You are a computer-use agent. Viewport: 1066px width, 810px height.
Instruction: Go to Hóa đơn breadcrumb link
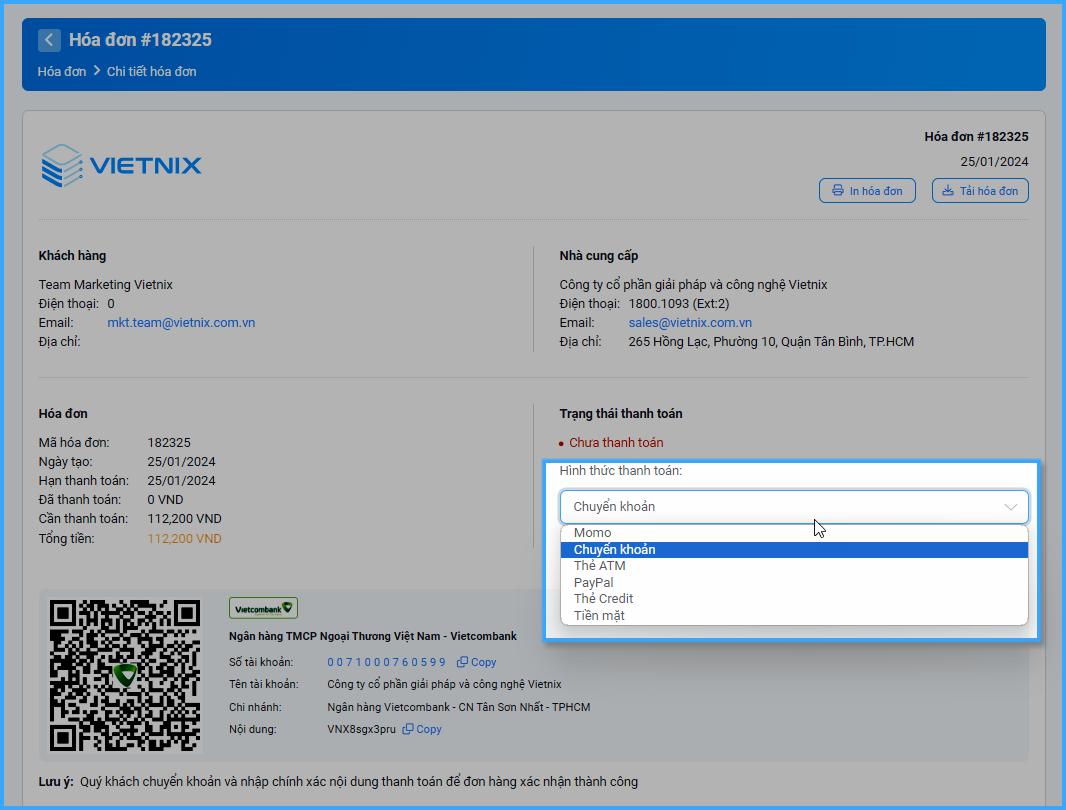62,72
